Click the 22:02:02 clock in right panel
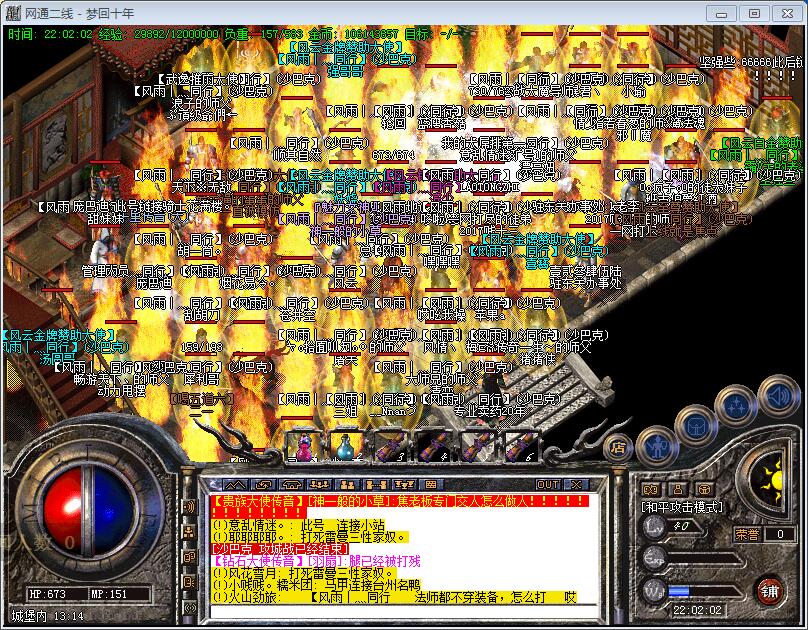The width and height of the screenshot is (808, 630). (697, 610)
